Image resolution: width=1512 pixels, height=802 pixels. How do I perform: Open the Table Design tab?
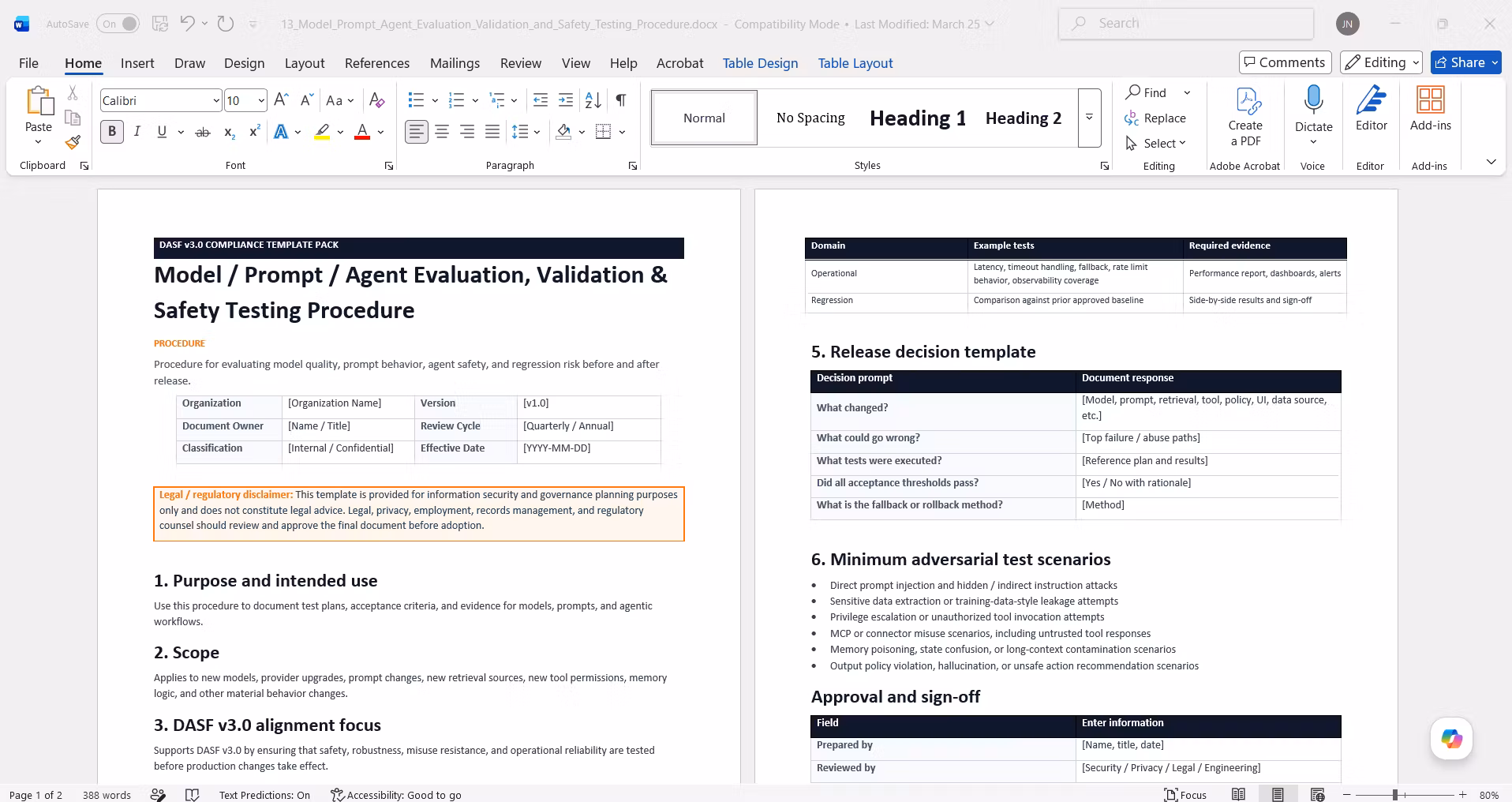click(x=760, y=63)
